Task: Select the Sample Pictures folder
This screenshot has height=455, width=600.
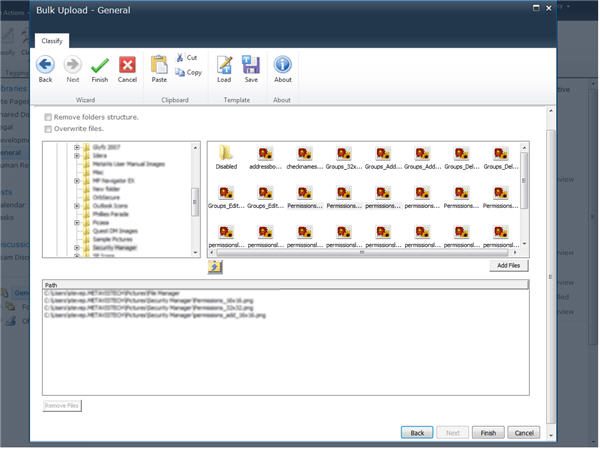Action: click(112, 239)
